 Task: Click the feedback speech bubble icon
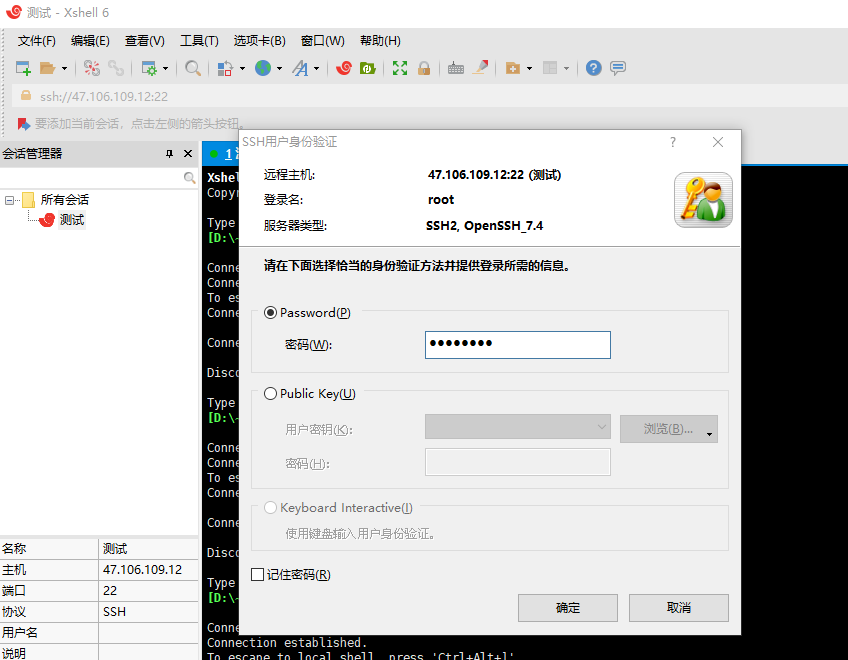[618, 68]
